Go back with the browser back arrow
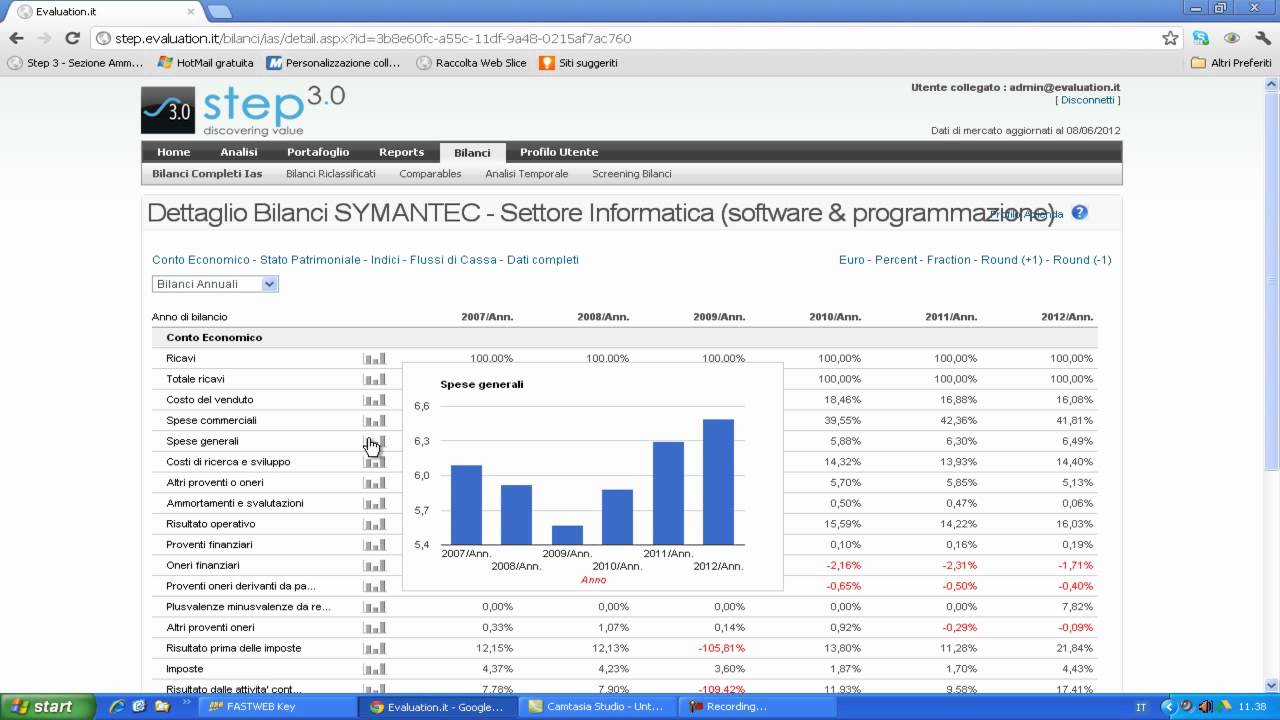Image resolution: width=1280 pixels, height=720 pixels. pos(16,38)
